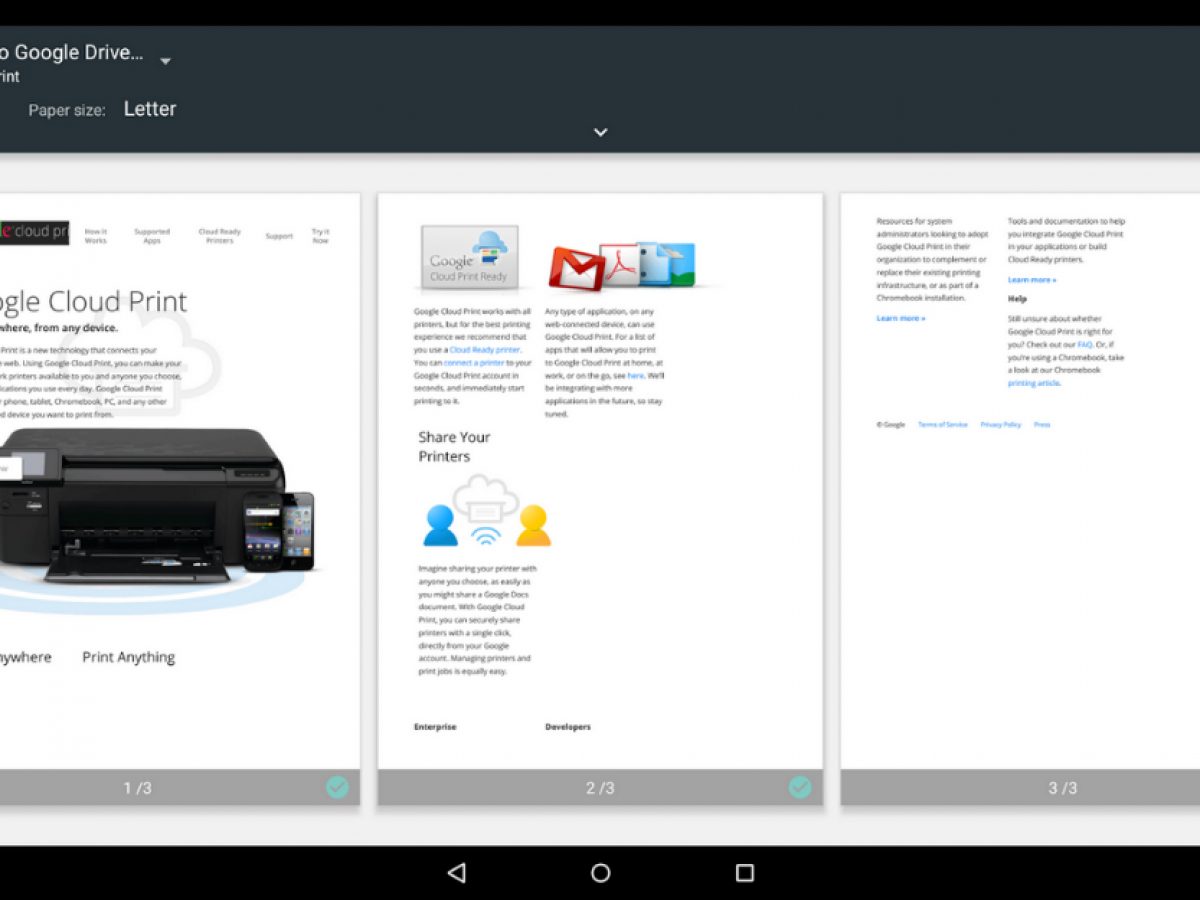Click the Cloud Ready printer link
The height and width of the screenshot is (900, 1200).
coord(485,350)
